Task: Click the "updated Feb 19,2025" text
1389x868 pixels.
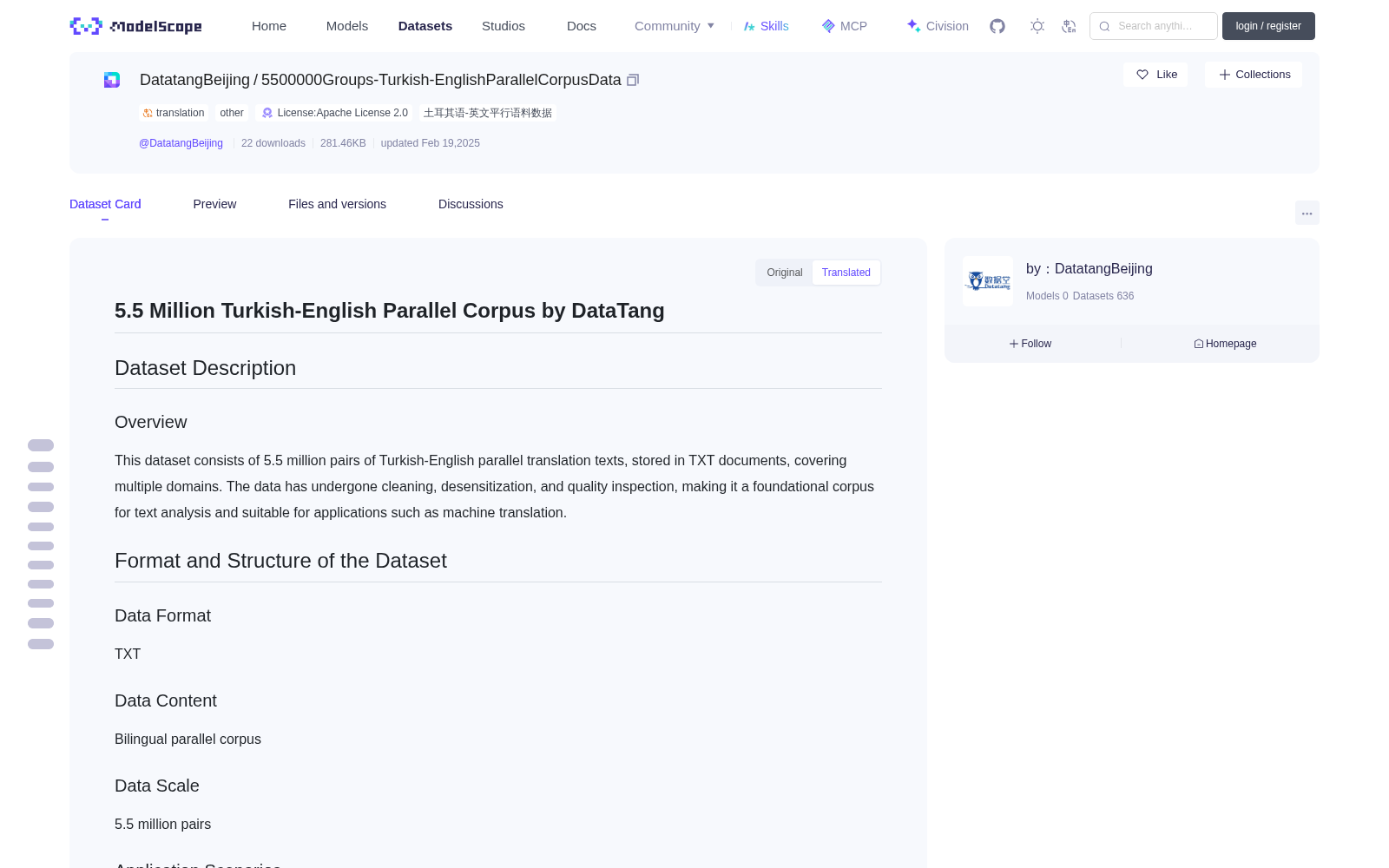Action: [431, 143]
